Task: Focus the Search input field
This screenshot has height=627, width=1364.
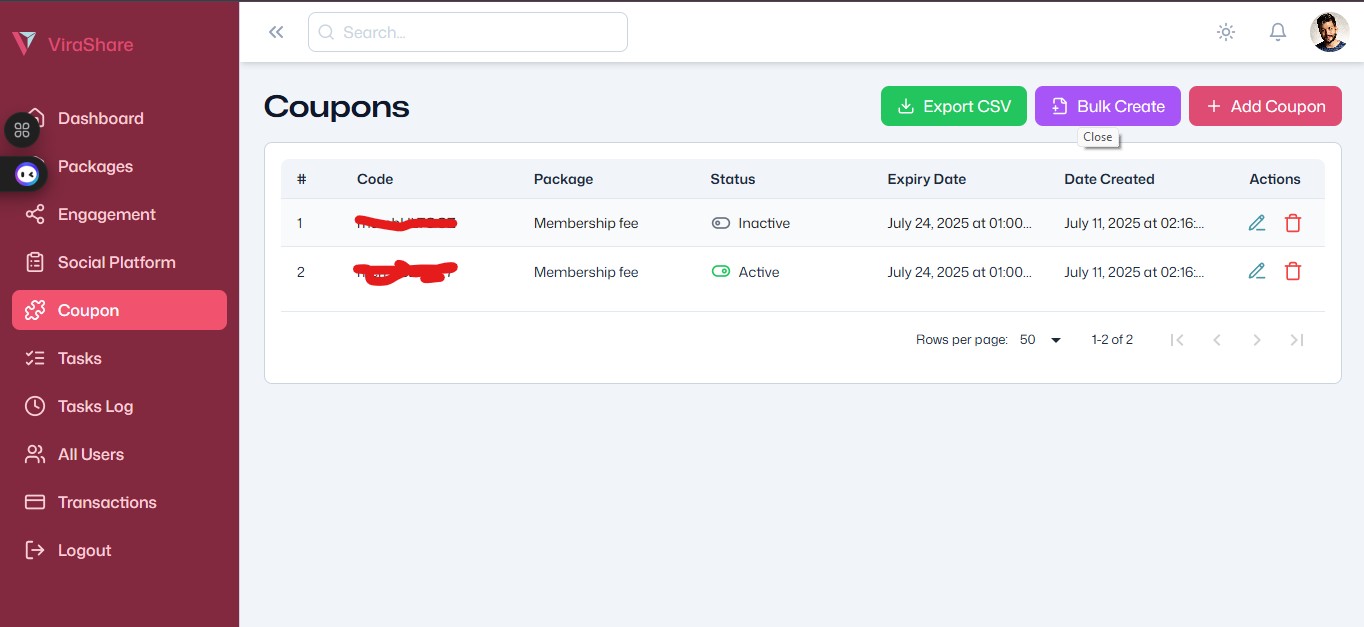Action: click(468, 32)
